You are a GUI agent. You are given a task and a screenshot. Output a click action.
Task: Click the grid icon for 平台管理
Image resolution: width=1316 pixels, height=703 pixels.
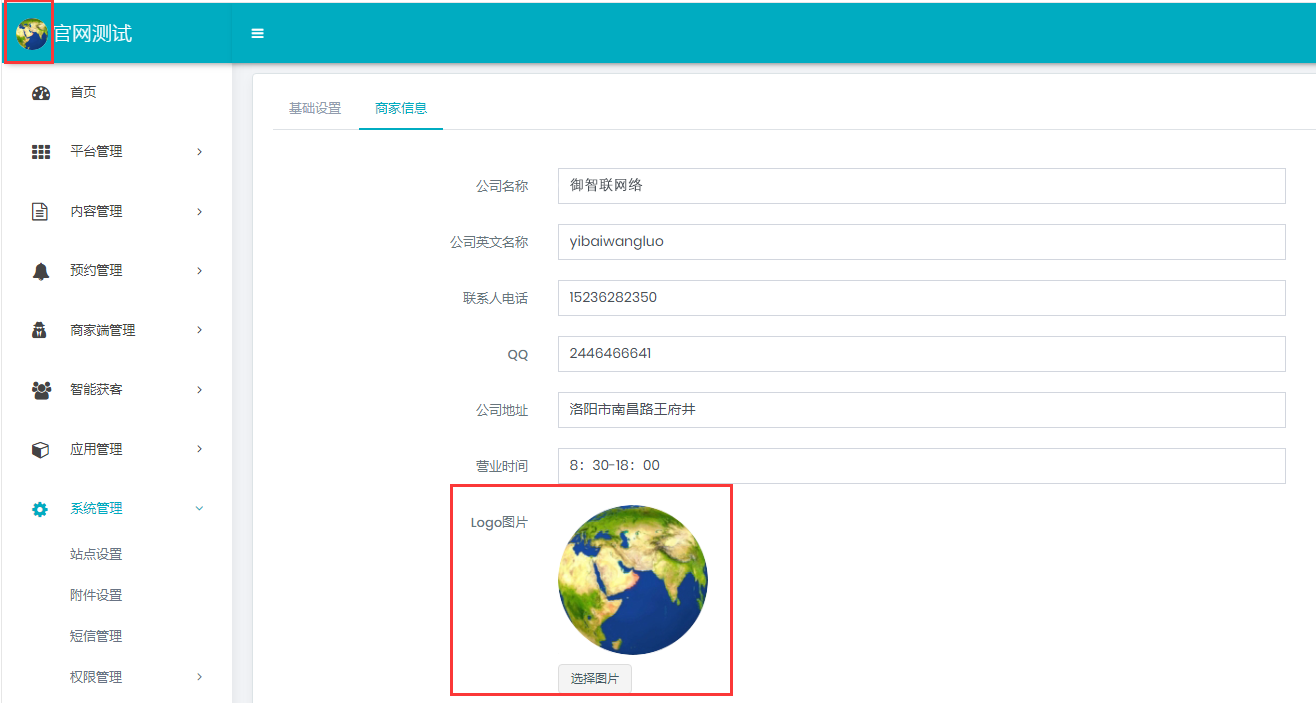click(41, 152)
